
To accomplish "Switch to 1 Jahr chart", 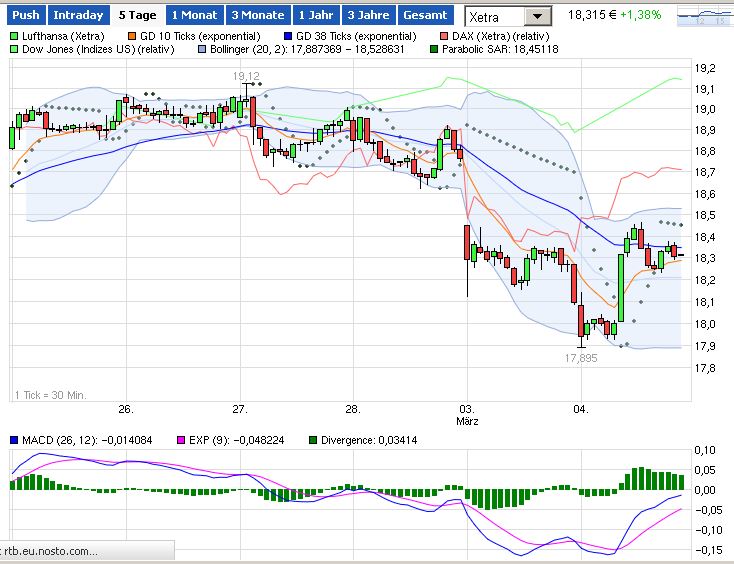I will pyautogui.click(x=316, y=15).
